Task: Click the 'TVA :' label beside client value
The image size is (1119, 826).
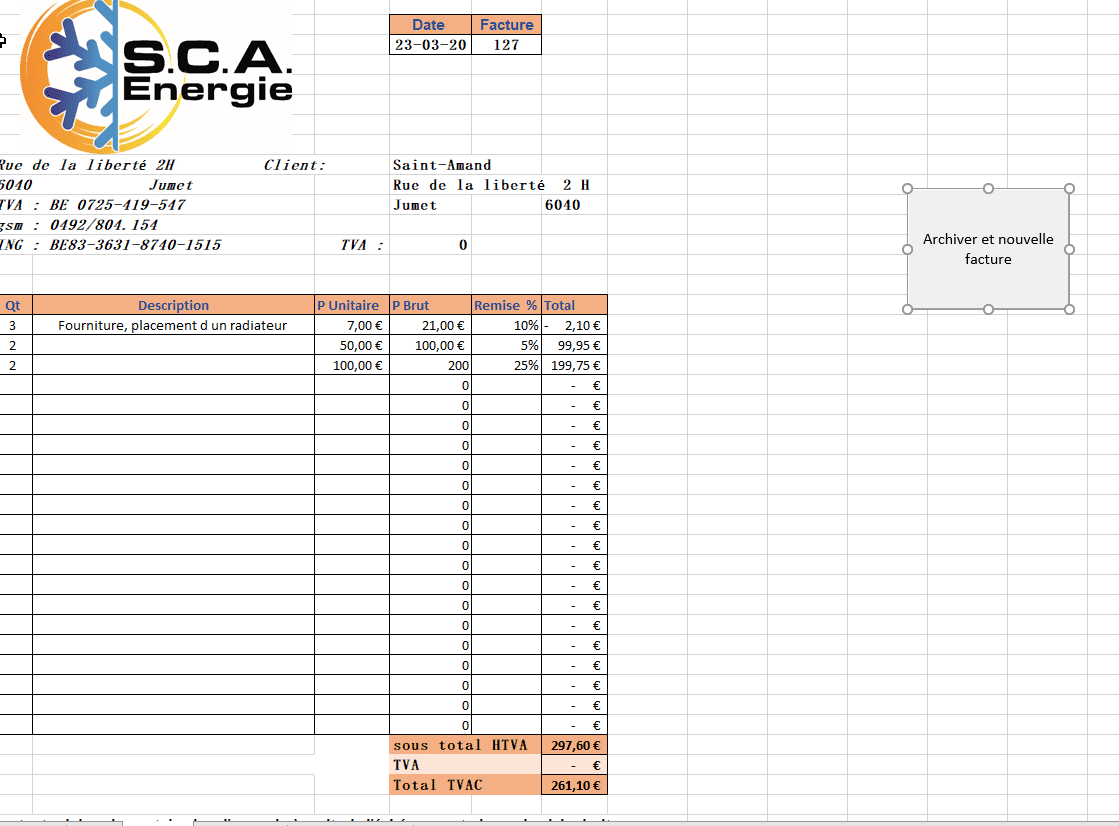Action: pos(362,245)
